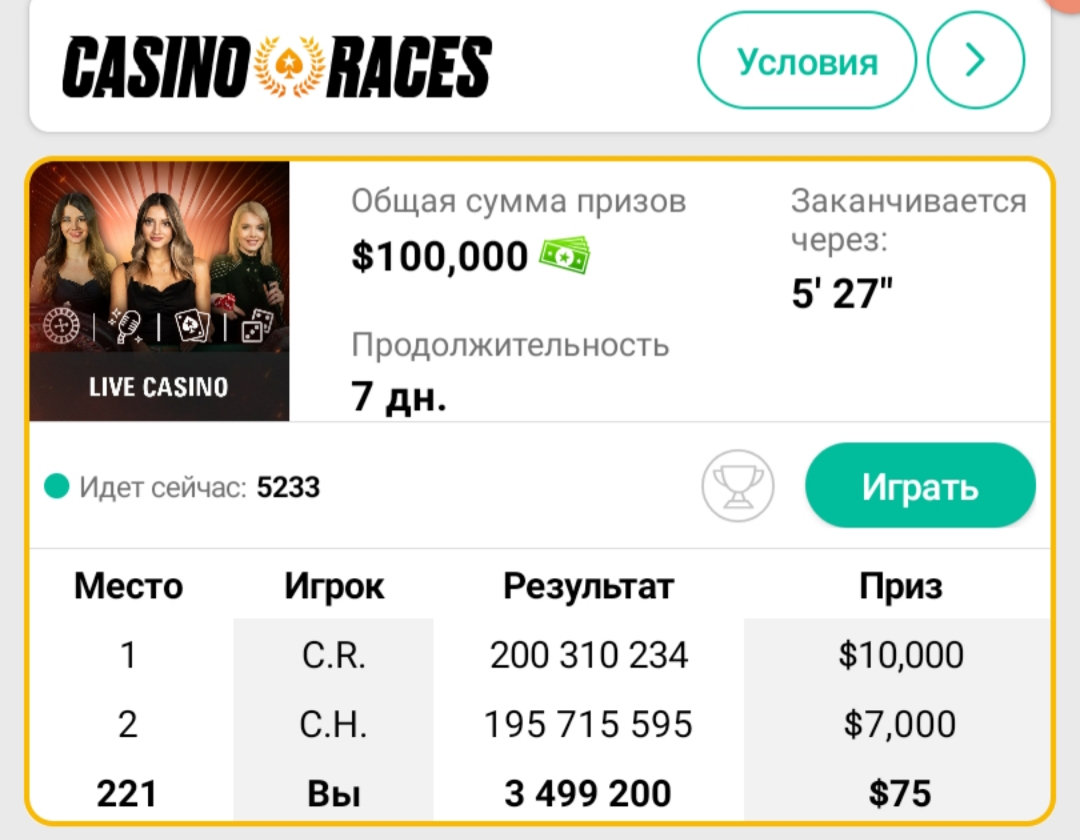Tap the laurel spade logo emblem
The height and width of the screenshot is (840, 1080).
(x=289, y=66)
